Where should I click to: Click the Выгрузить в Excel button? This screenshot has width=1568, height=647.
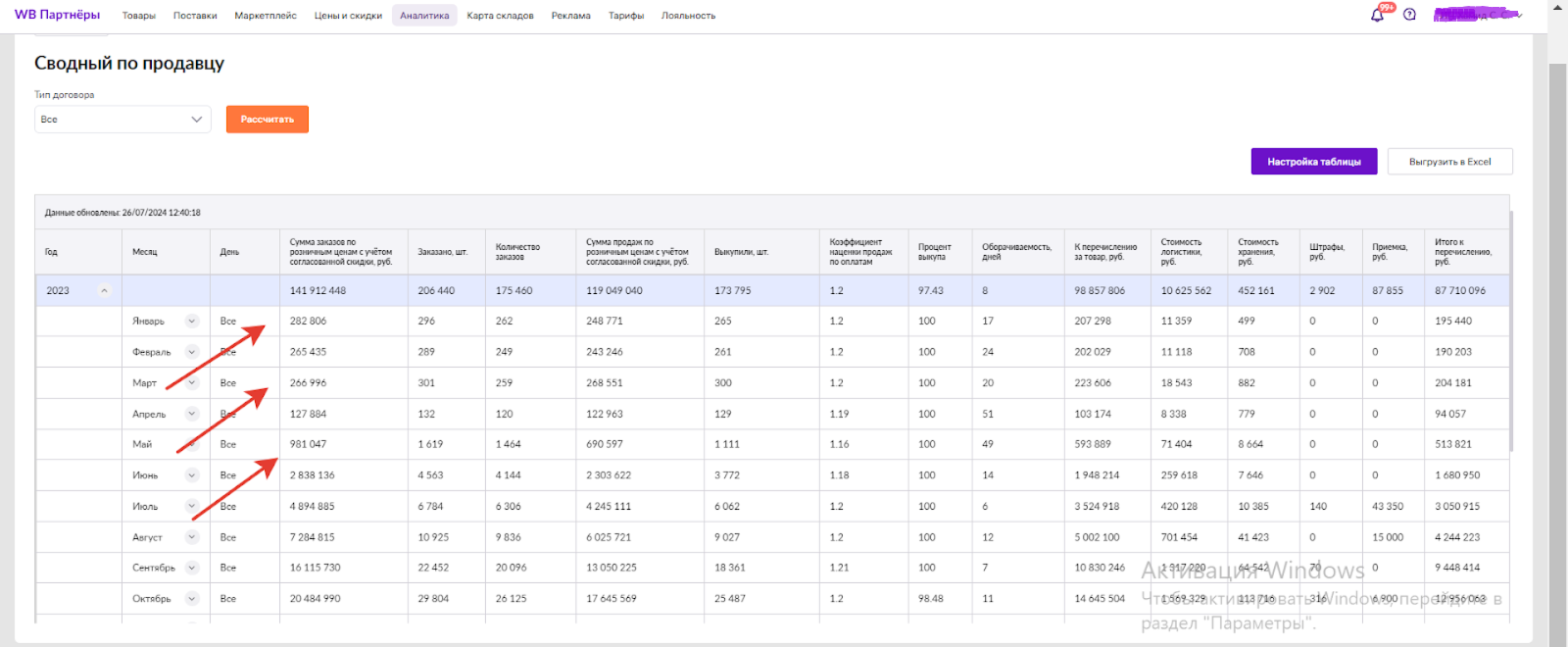(x=1449, y=162)
